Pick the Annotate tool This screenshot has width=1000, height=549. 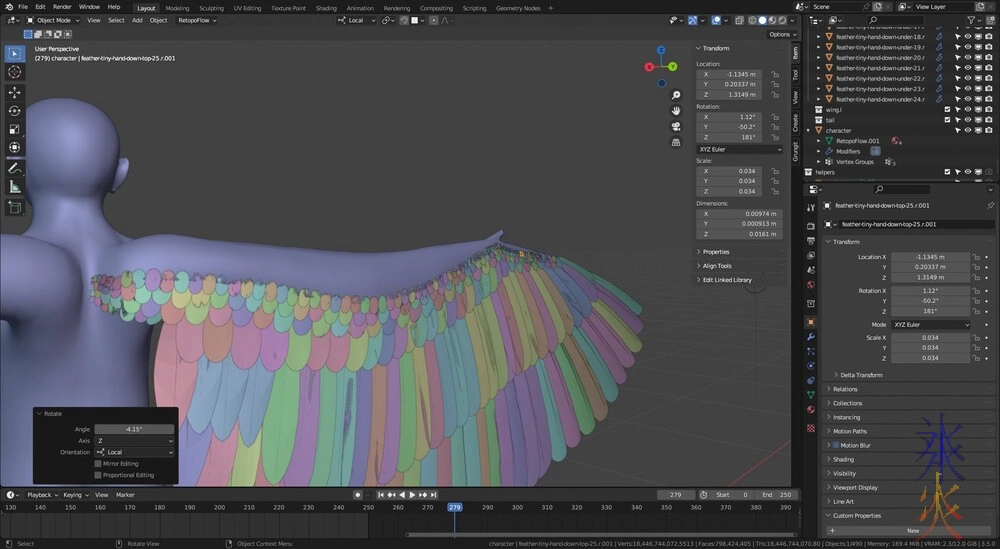(x=15, y=168)
